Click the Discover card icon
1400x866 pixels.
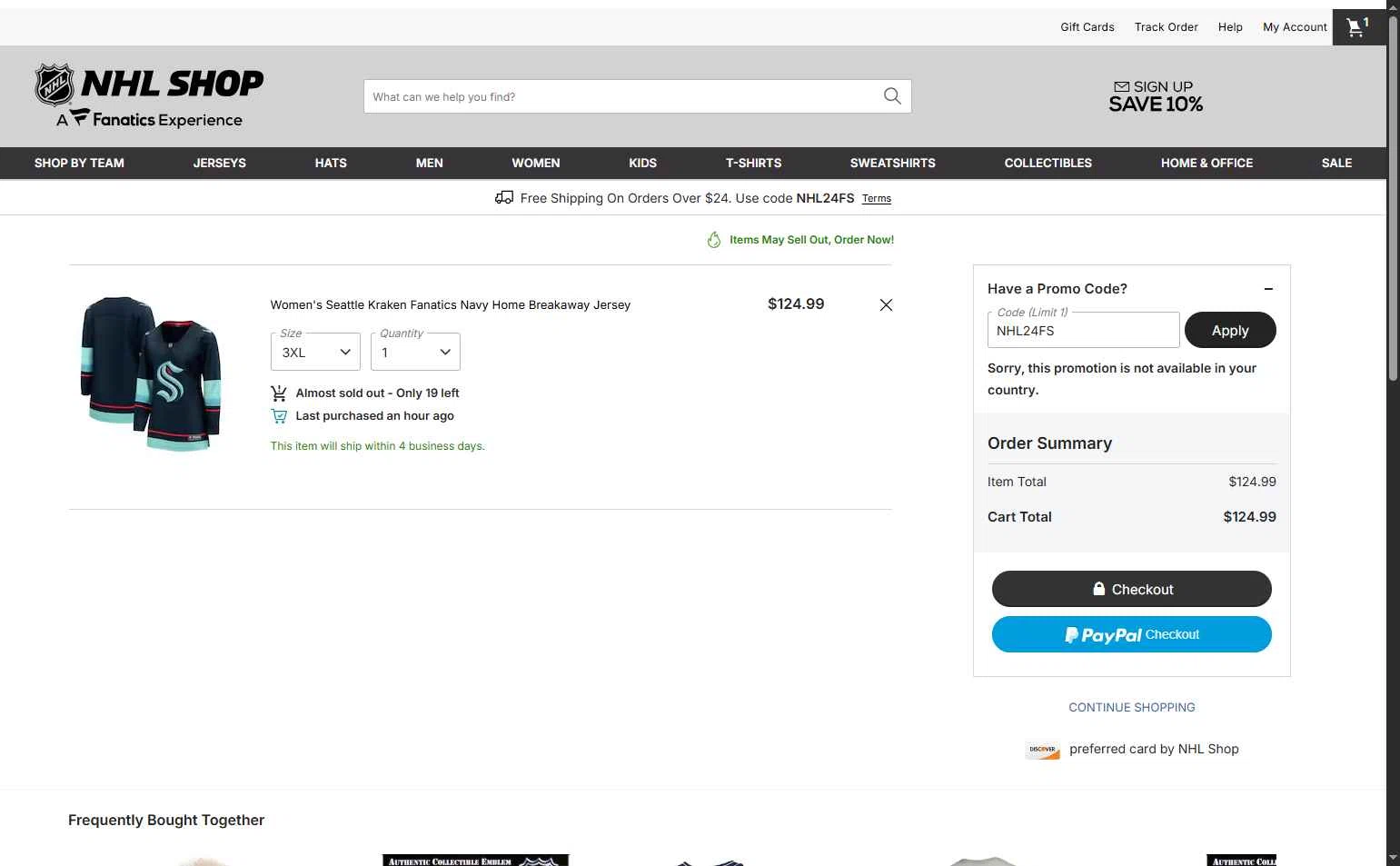pos(1043,750)
